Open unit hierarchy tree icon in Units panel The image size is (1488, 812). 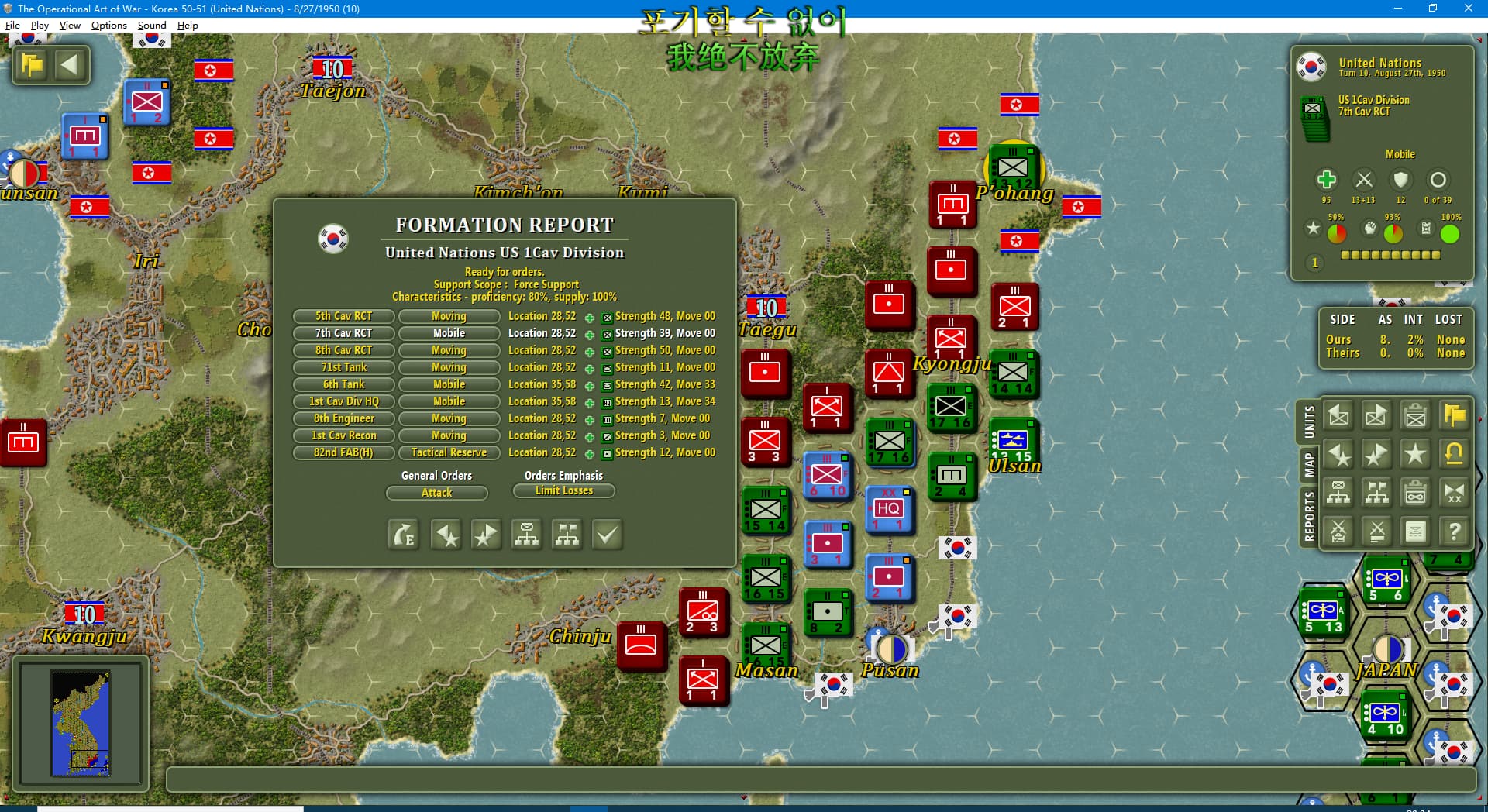pos(1338,493)
